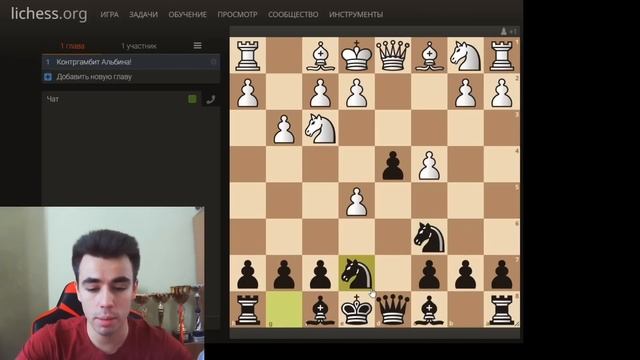The image size is (640, 360).
Task: Open the ИГРА menu
Action: tap(109, 15)
